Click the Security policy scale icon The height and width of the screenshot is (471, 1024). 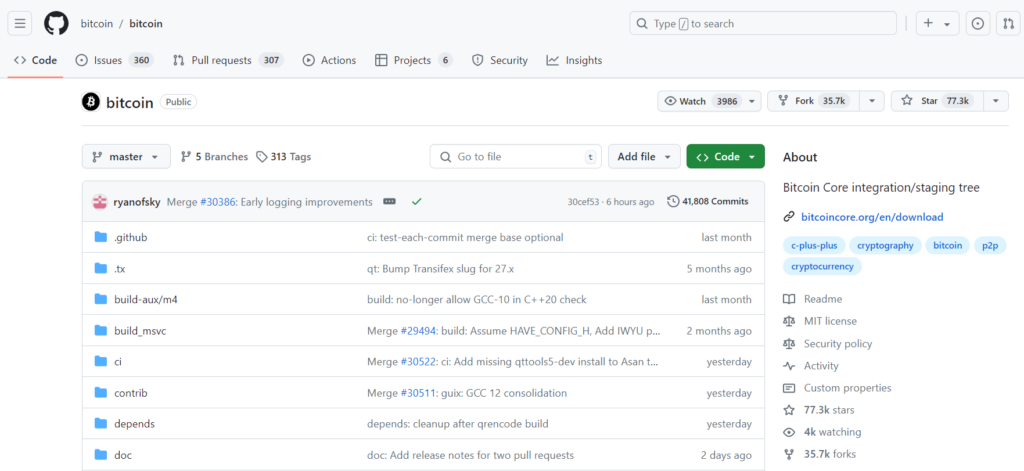click(789, 344)
